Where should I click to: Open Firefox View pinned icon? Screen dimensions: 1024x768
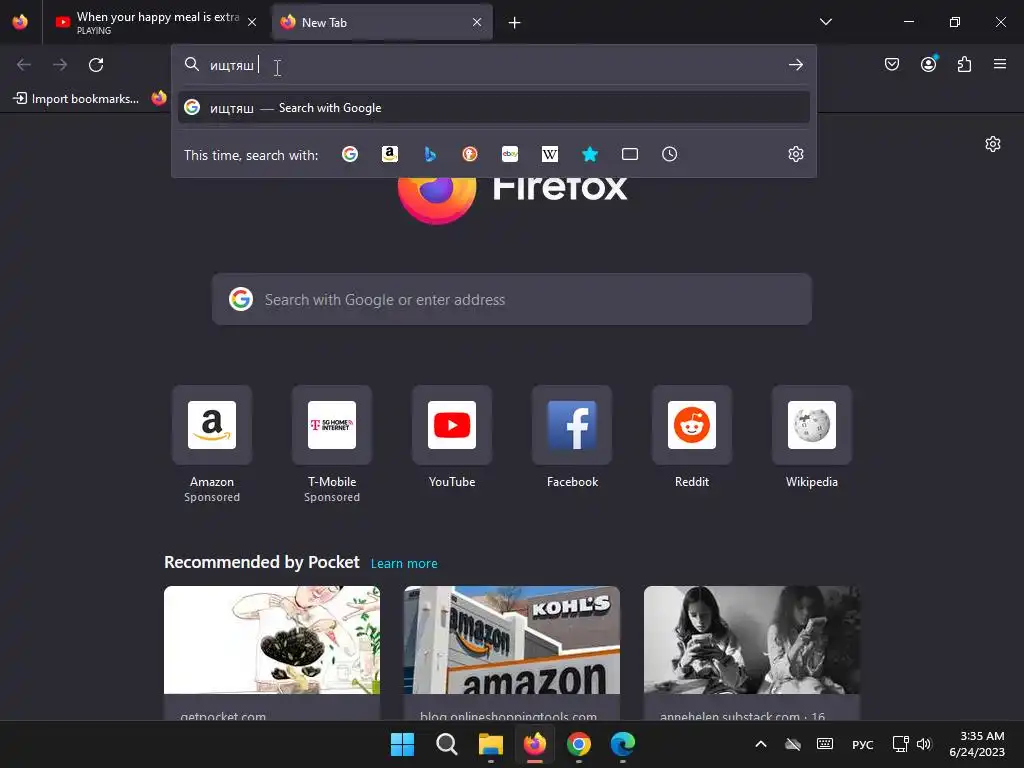click(20, 22)
